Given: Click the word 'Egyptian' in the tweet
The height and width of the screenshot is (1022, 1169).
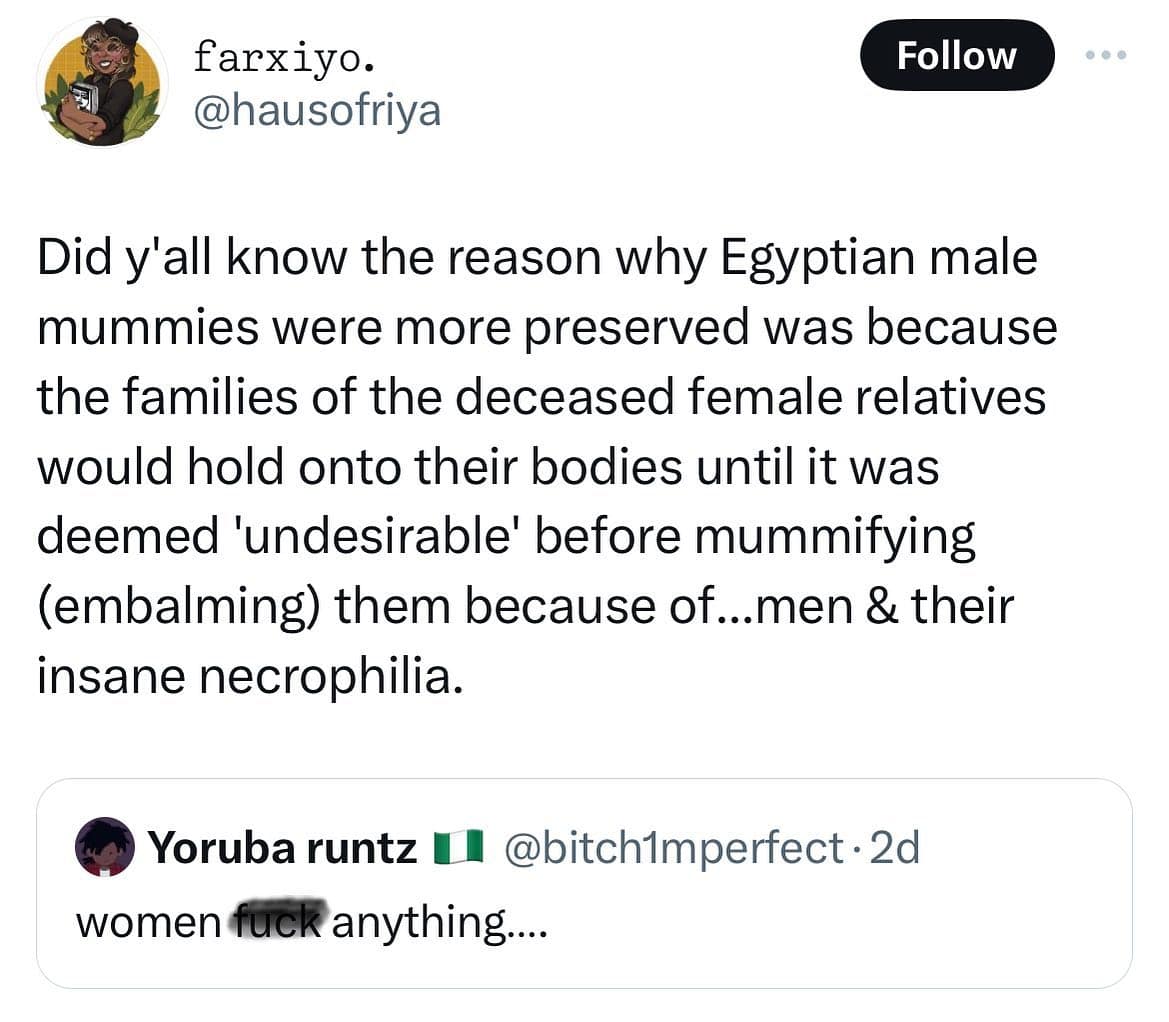Looking at the screenshot, I should click(x=801, y=259).
